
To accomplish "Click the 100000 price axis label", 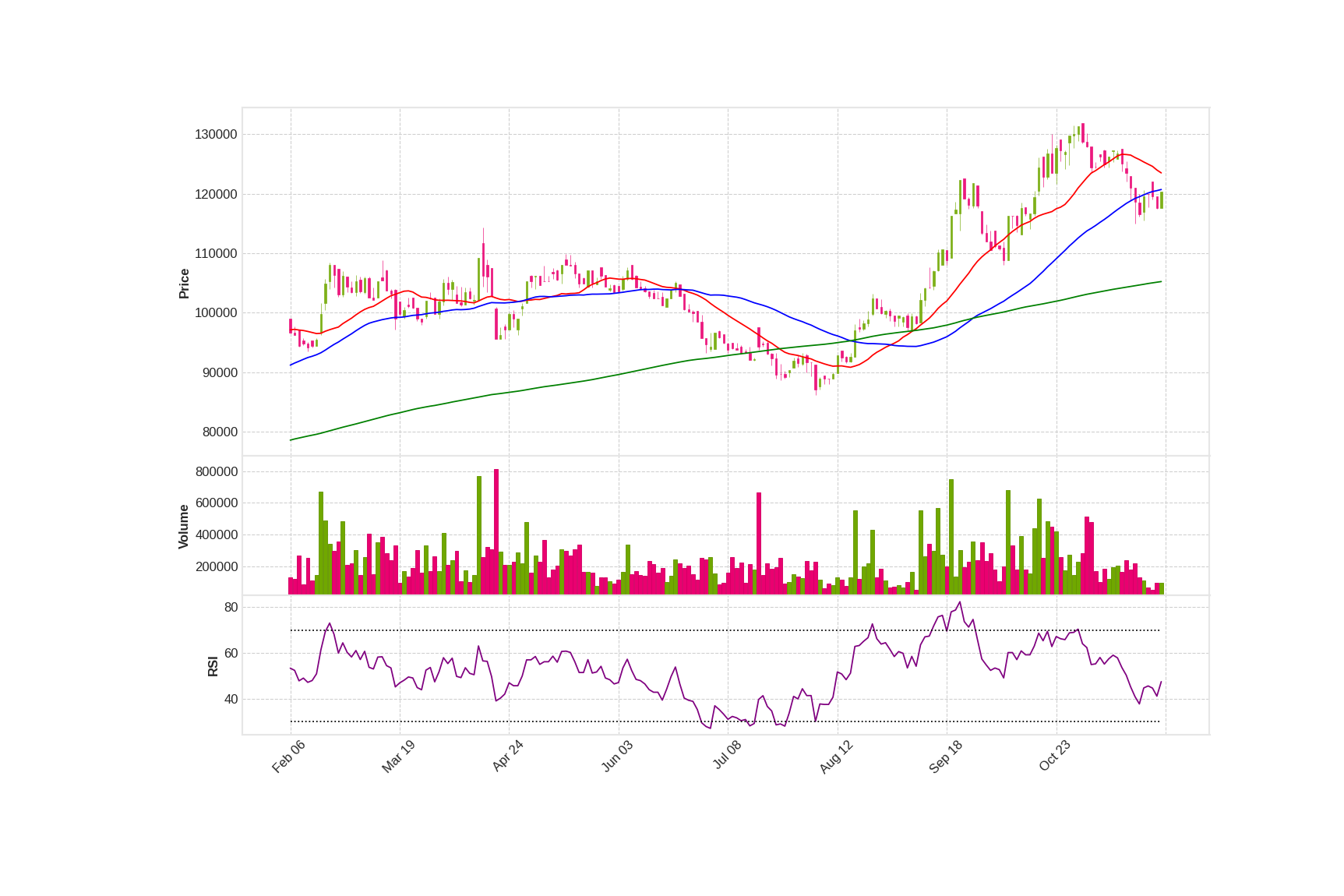I will 216,313.
